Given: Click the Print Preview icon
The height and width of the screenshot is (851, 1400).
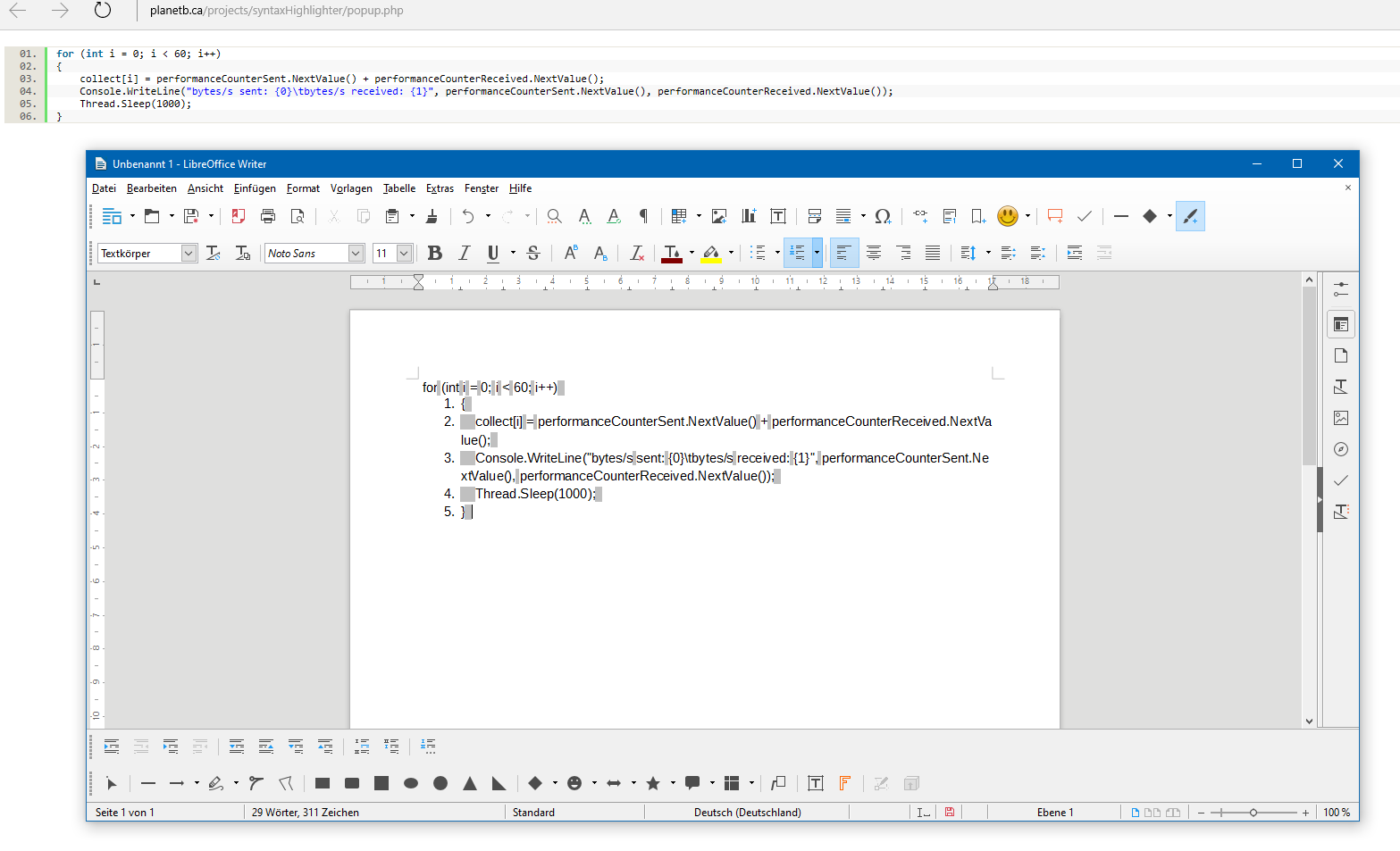Looking at the screenshot, I should [x=298, y=216].
